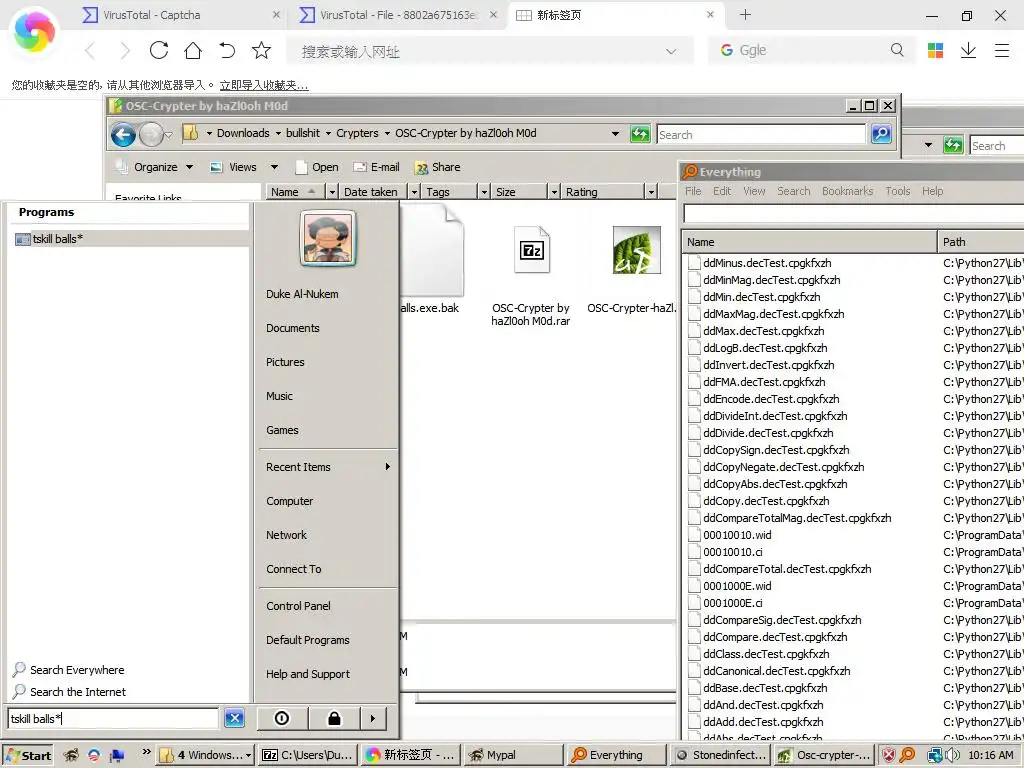Open Everything's File menu

693,191
